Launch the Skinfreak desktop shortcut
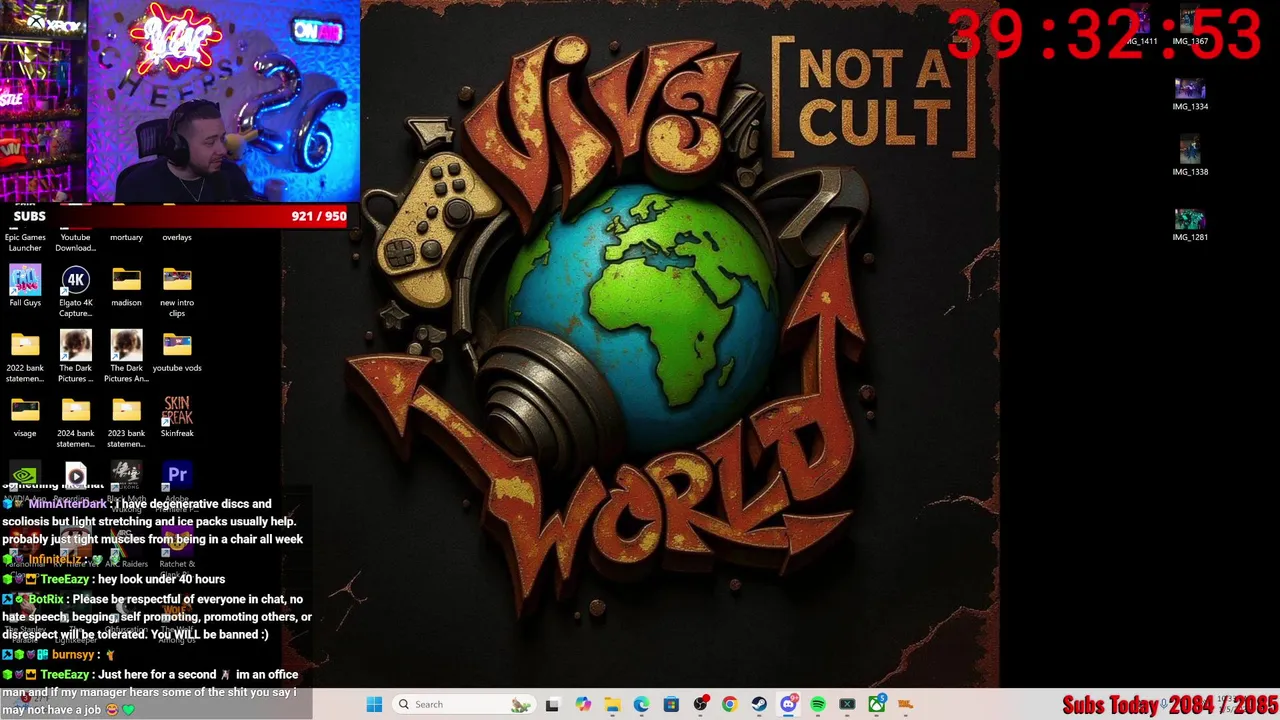This screenshot has height=720, width=1280. point(177,417)
